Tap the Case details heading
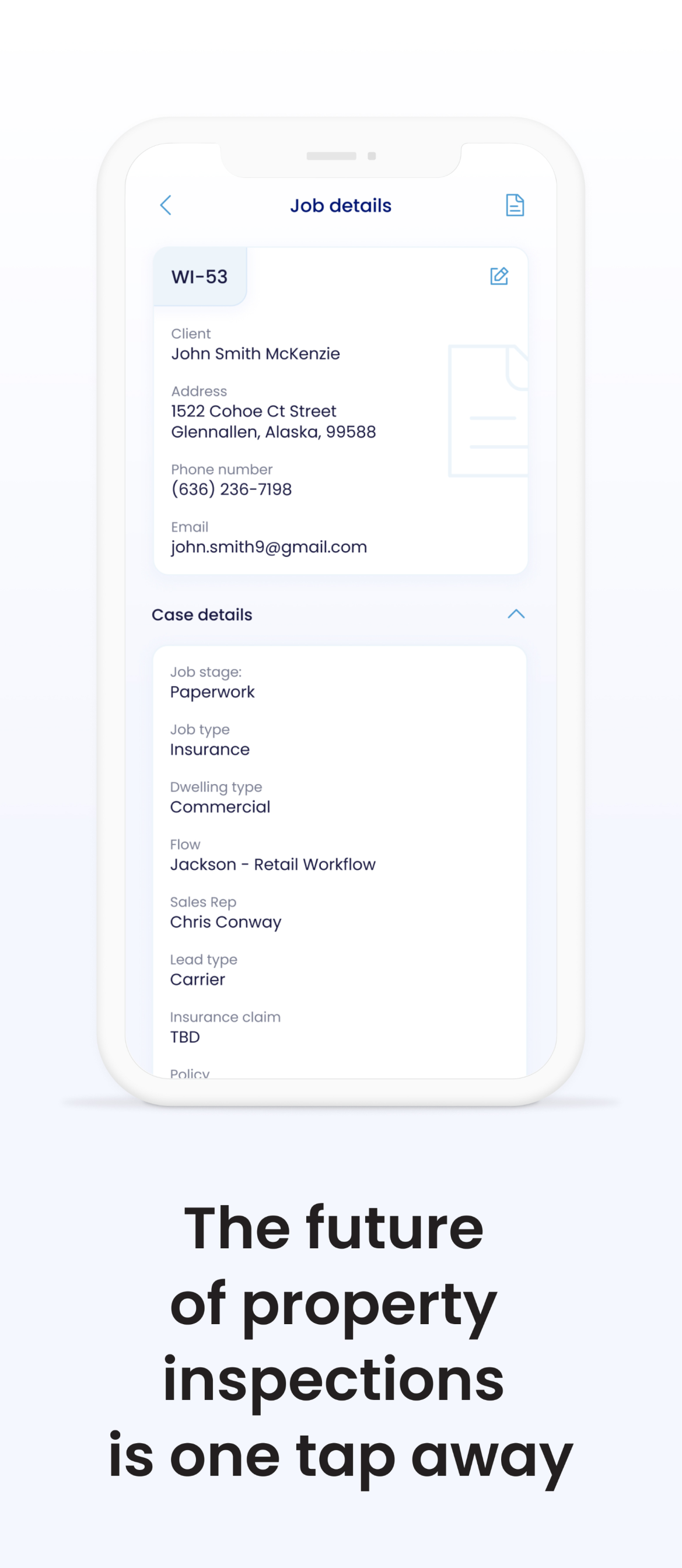The width and height of the screenshot is (682, 1568). pyautogui.click(x=201, y=615)
